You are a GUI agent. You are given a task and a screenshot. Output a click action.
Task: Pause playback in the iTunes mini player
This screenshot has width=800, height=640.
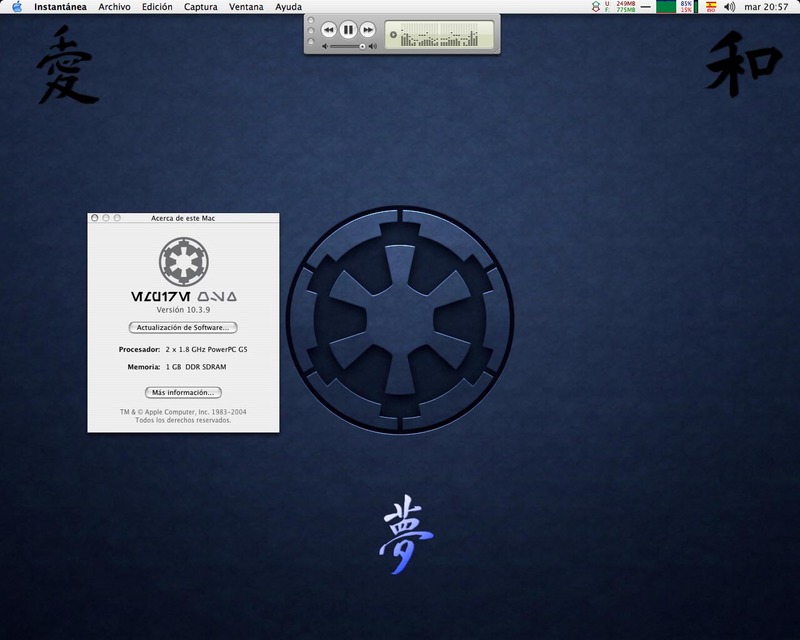pos(348,30)
